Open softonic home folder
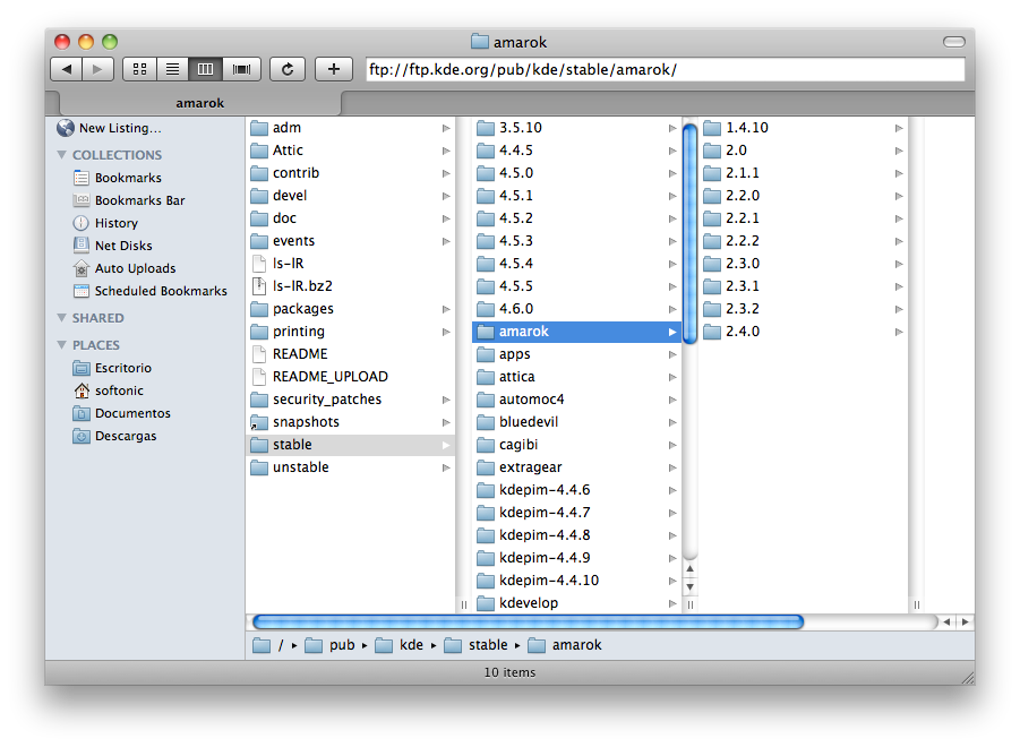The image size is (1020, 747). tap(108, 390)
